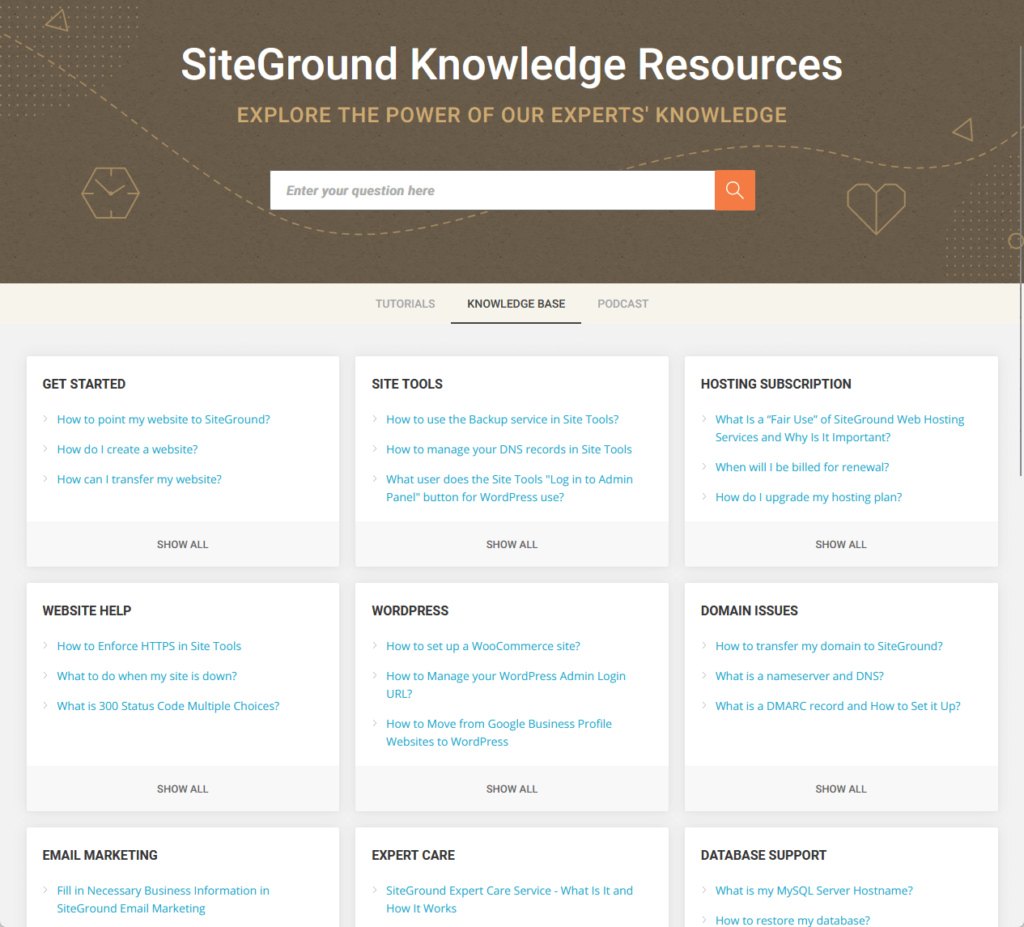This screenshot has width=1024, height=927.
Task: Open 'How do I create a website?' article
Action: click(x=127, y=449)
